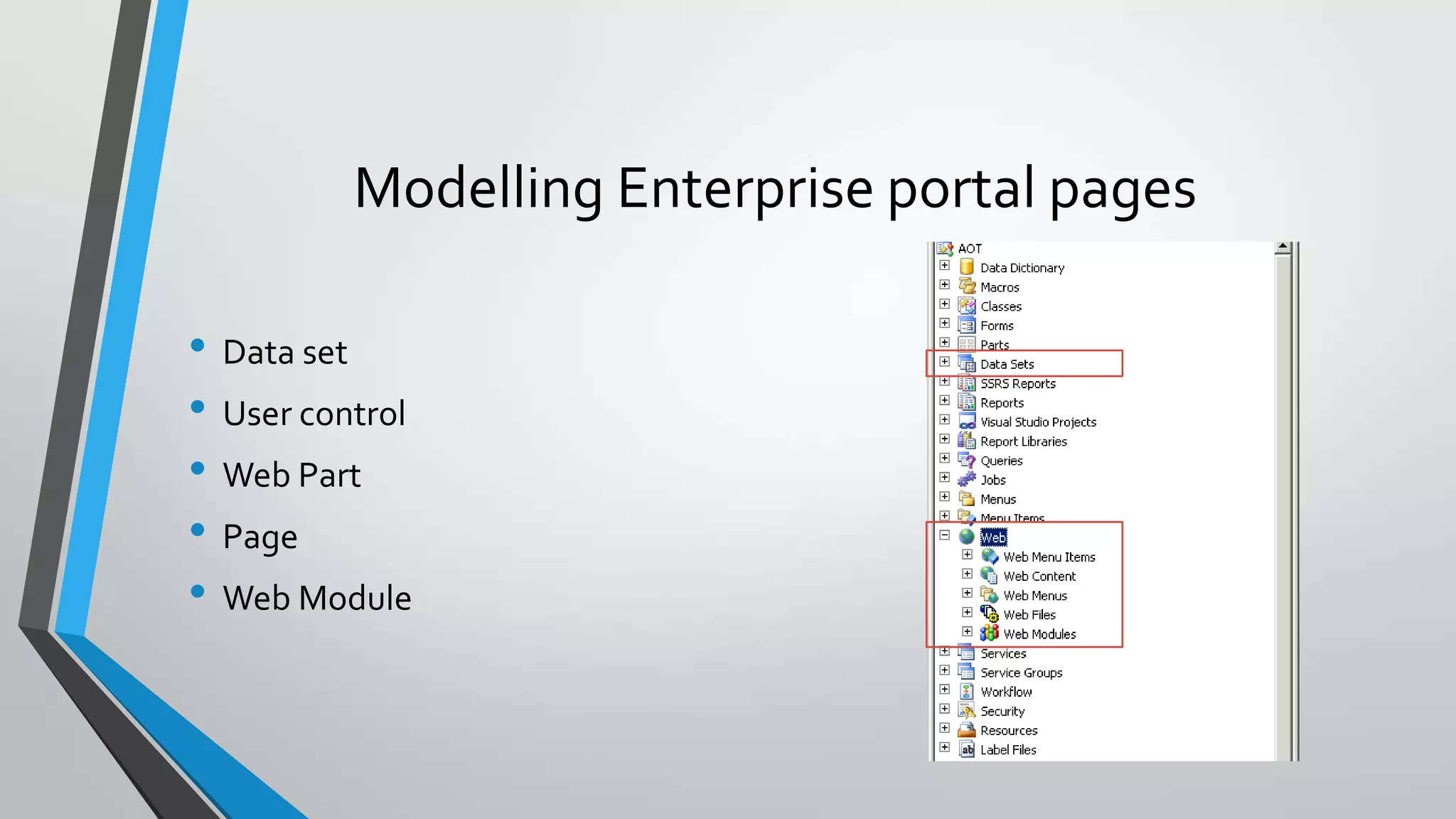The height and width of the screenshot is (819, 1456).
Task: Select the Resources label
Action: 1009,731
